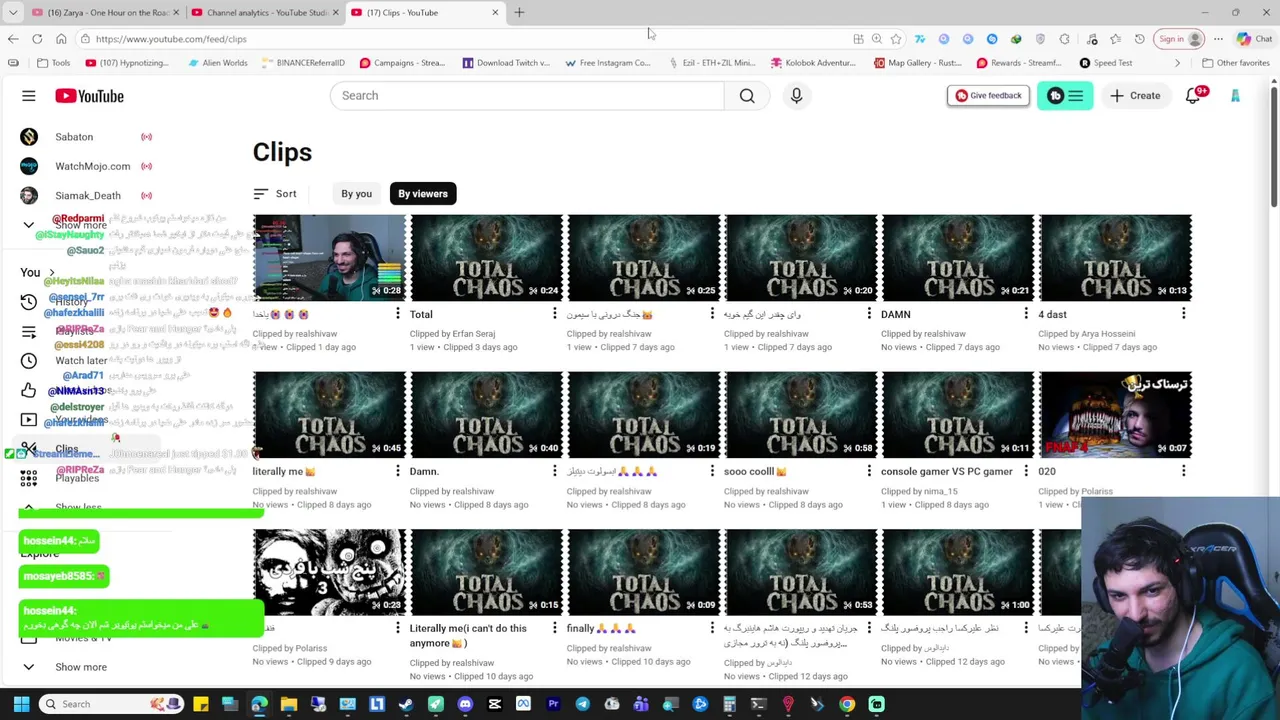Open options for the 4 dast clip
This screenshot has width=1280, height=720.
(1184, 314)
